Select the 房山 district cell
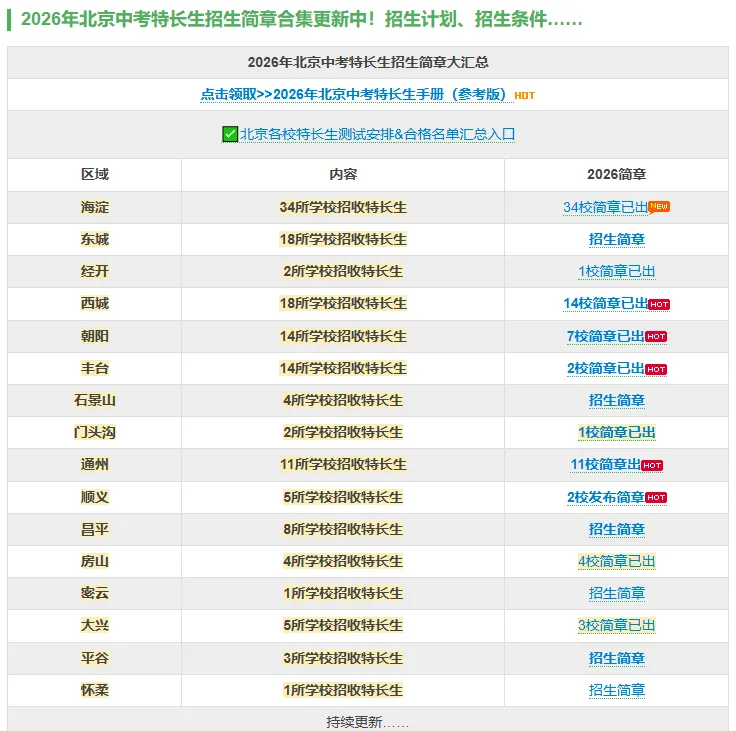The image size is (736, 731). tap(94, 562)
